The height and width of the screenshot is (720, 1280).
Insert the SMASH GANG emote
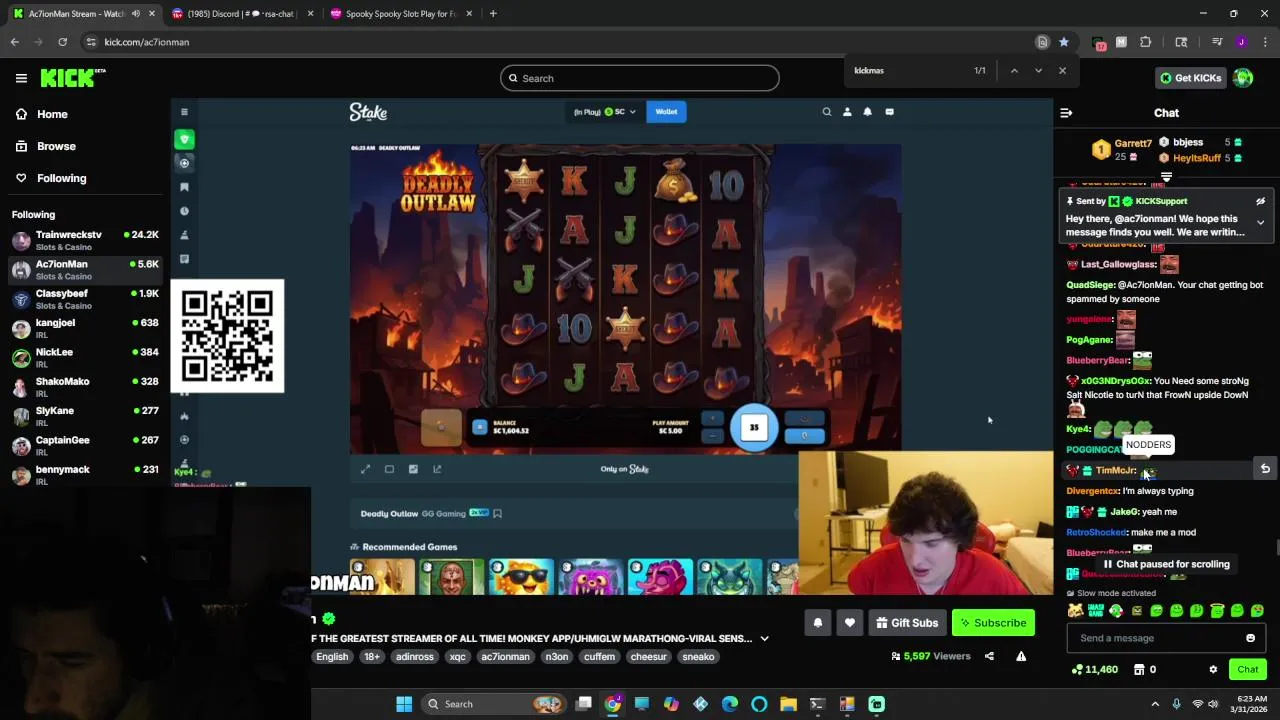pos(1096,610)
